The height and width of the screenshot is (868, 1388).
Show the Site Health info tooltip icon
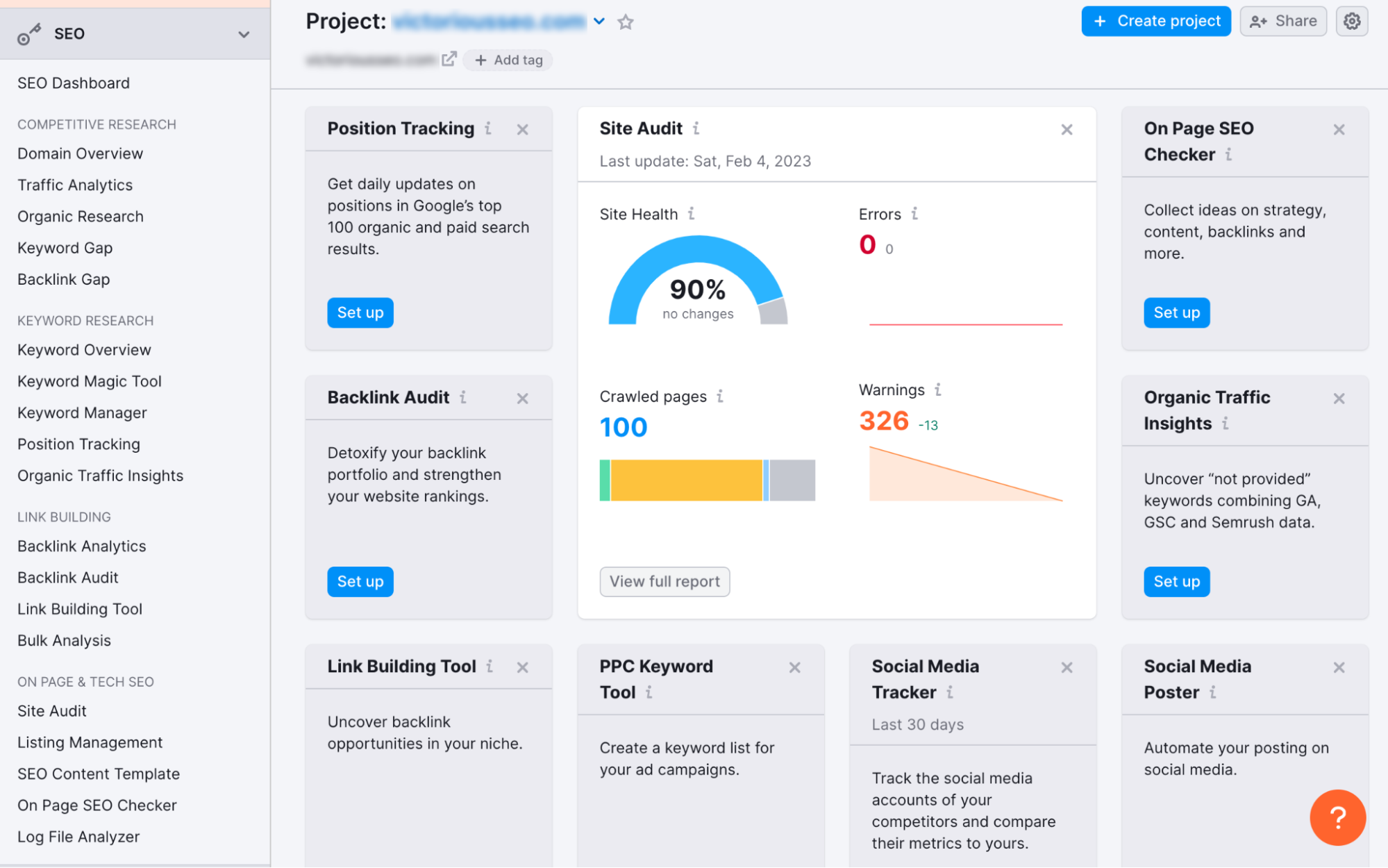click(691, 214)
